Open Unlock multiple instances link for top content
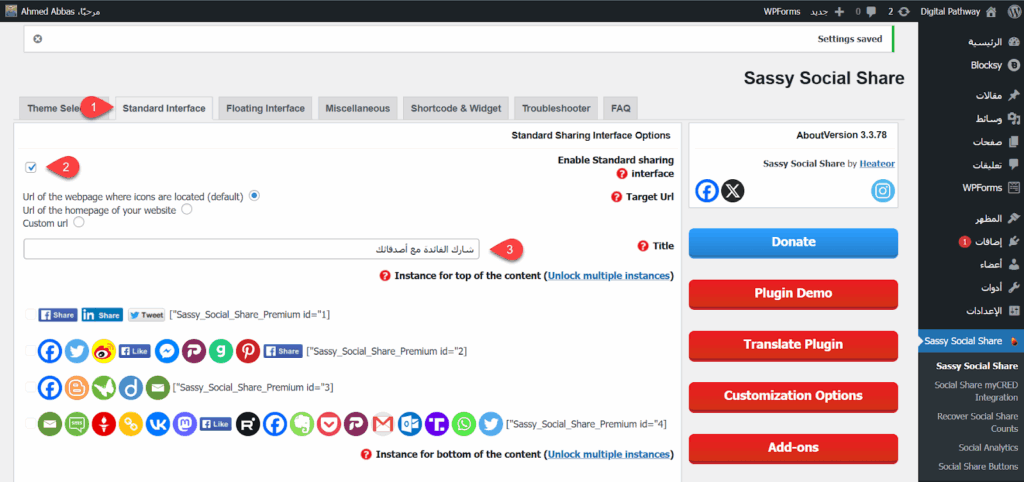 (609, 276)
